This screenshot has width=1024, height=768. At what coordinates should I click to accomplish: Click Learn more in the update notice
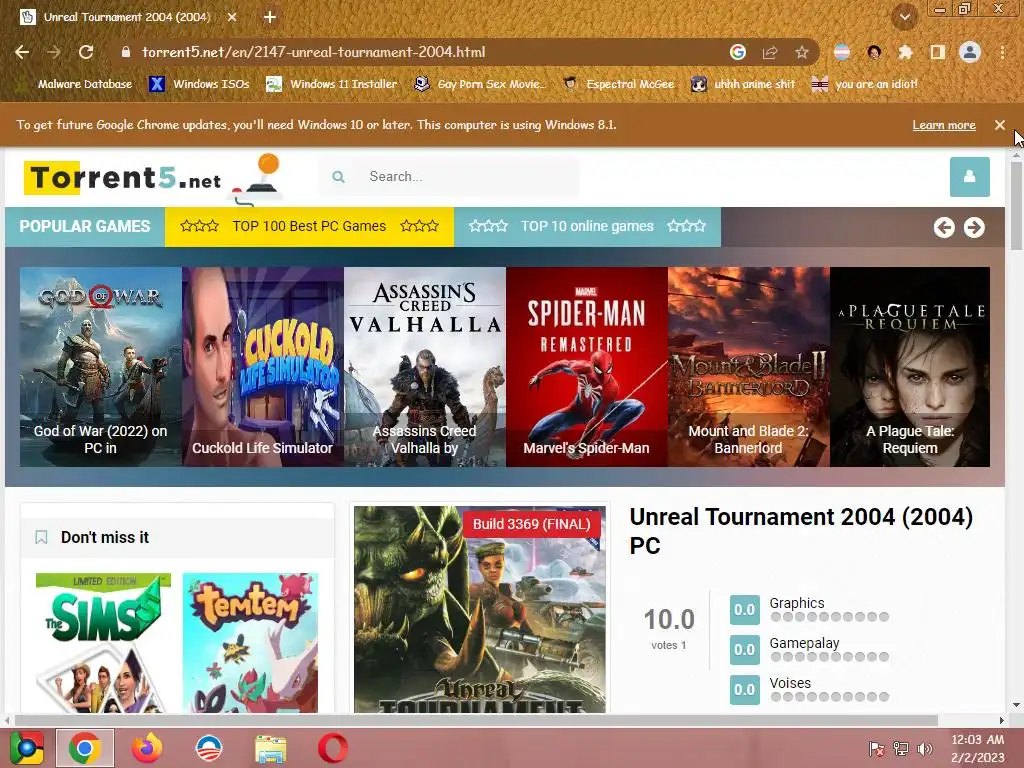pyautogui.click(x=944, y=125)
